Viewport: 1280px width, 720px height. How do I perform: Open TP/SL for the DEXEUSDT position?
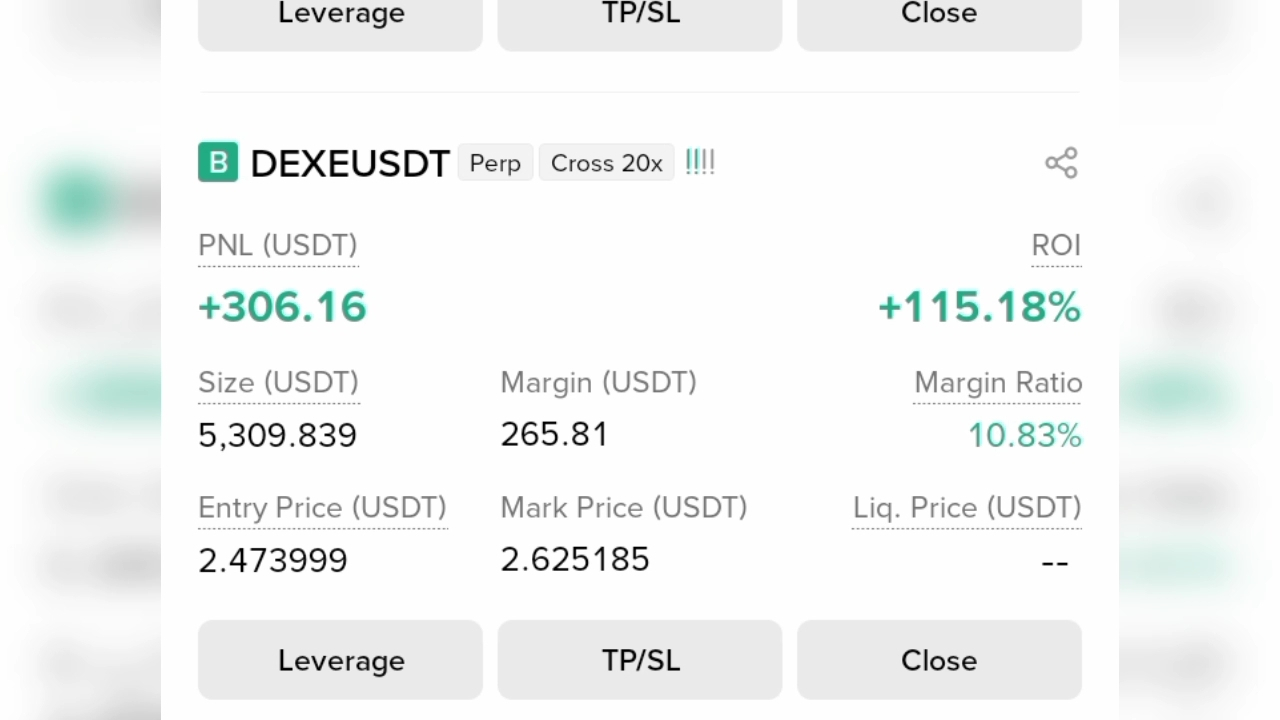point(640,660)
